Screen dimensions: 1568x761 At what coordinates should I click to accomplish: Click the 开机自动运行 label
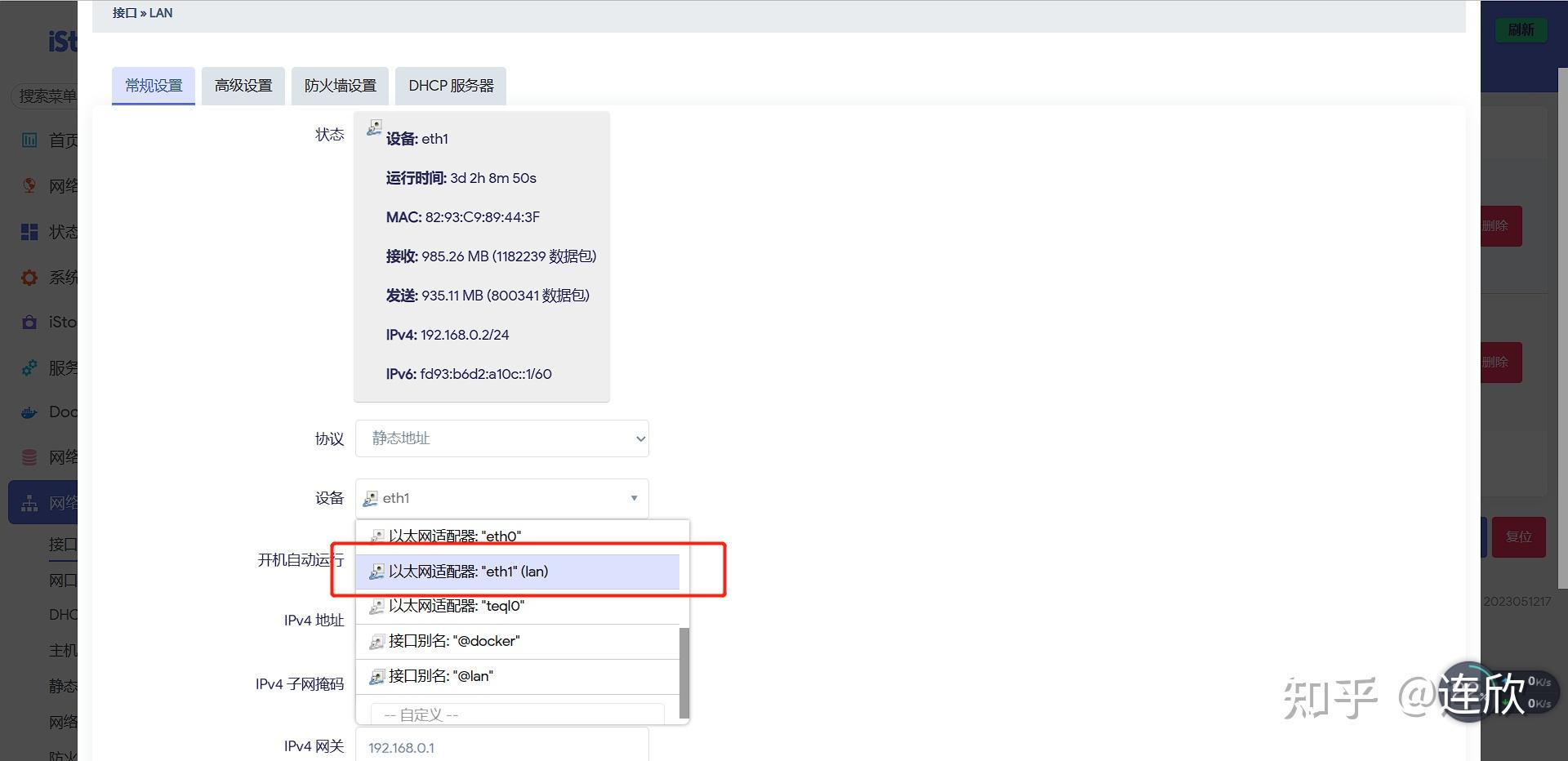[301, 560]
